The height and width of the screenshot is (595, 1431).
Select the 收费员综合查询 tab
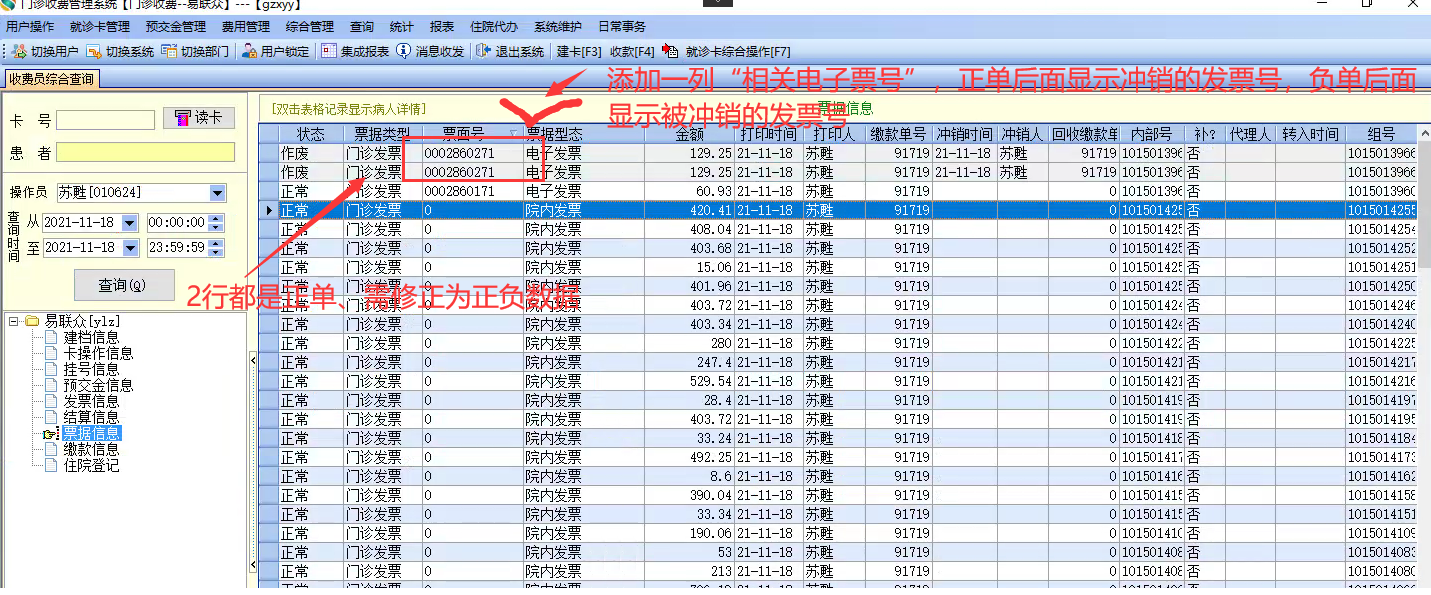click(x=50, y=79)
